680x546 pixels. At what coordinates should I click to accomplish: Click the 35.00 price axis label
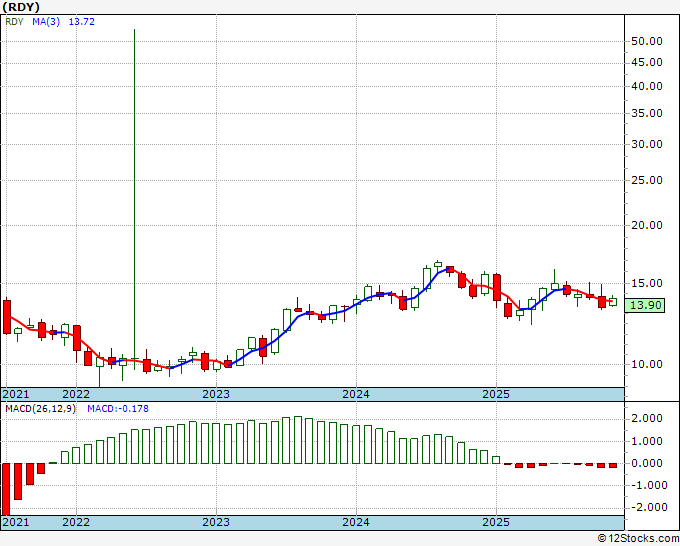(647, 114)
